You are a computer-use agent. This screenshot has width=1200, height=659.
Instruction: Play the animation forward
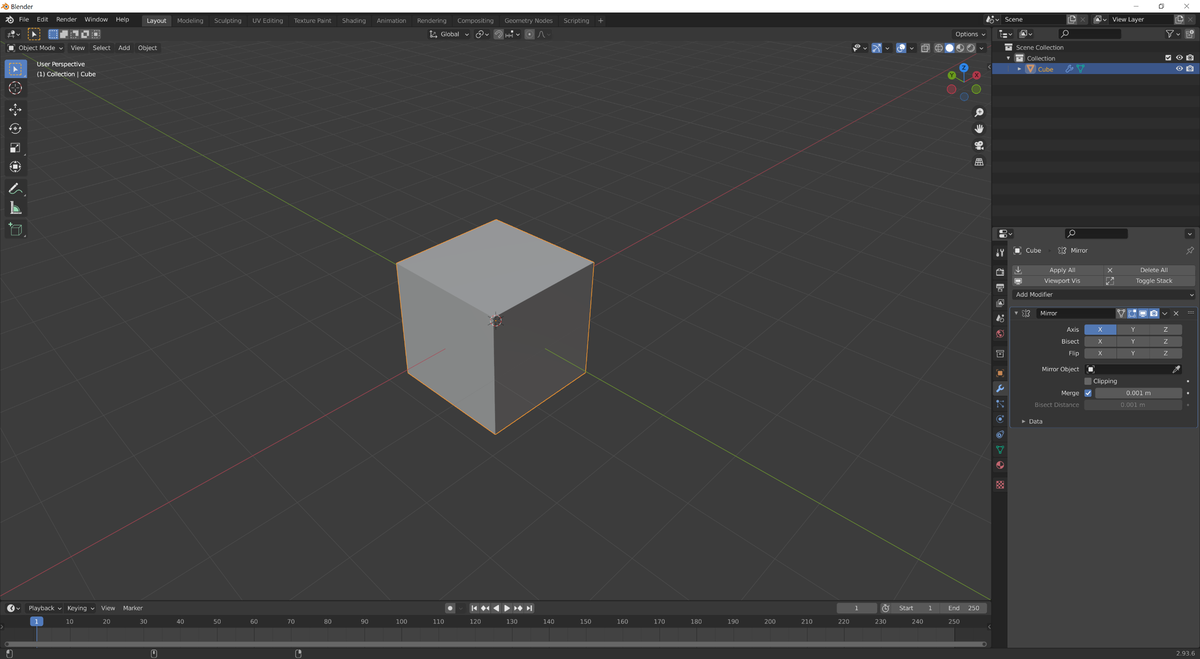pyautogui.click(x=507, y=608)
